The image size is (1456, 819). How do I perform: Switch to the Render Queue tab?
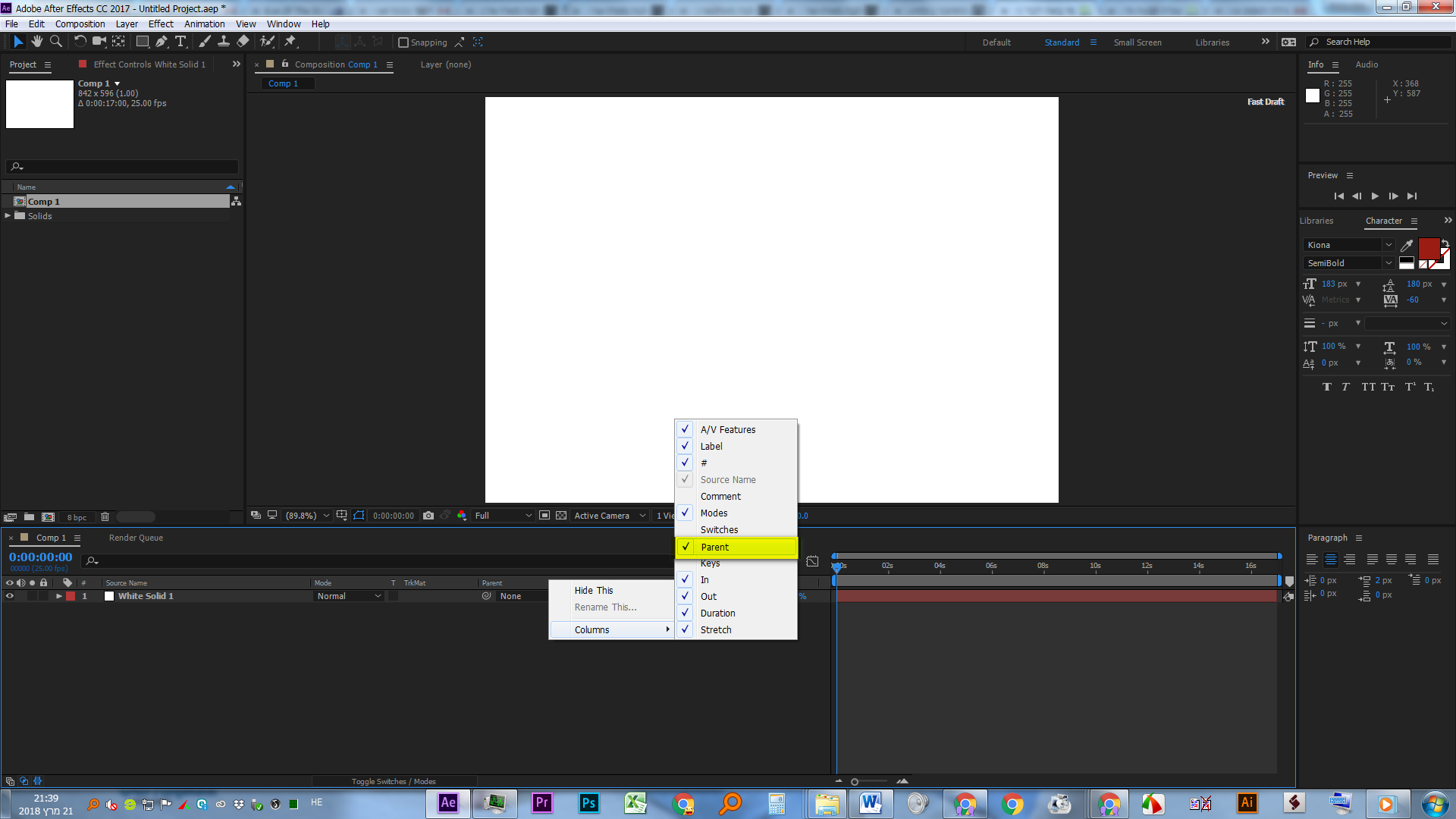[136, 538]
